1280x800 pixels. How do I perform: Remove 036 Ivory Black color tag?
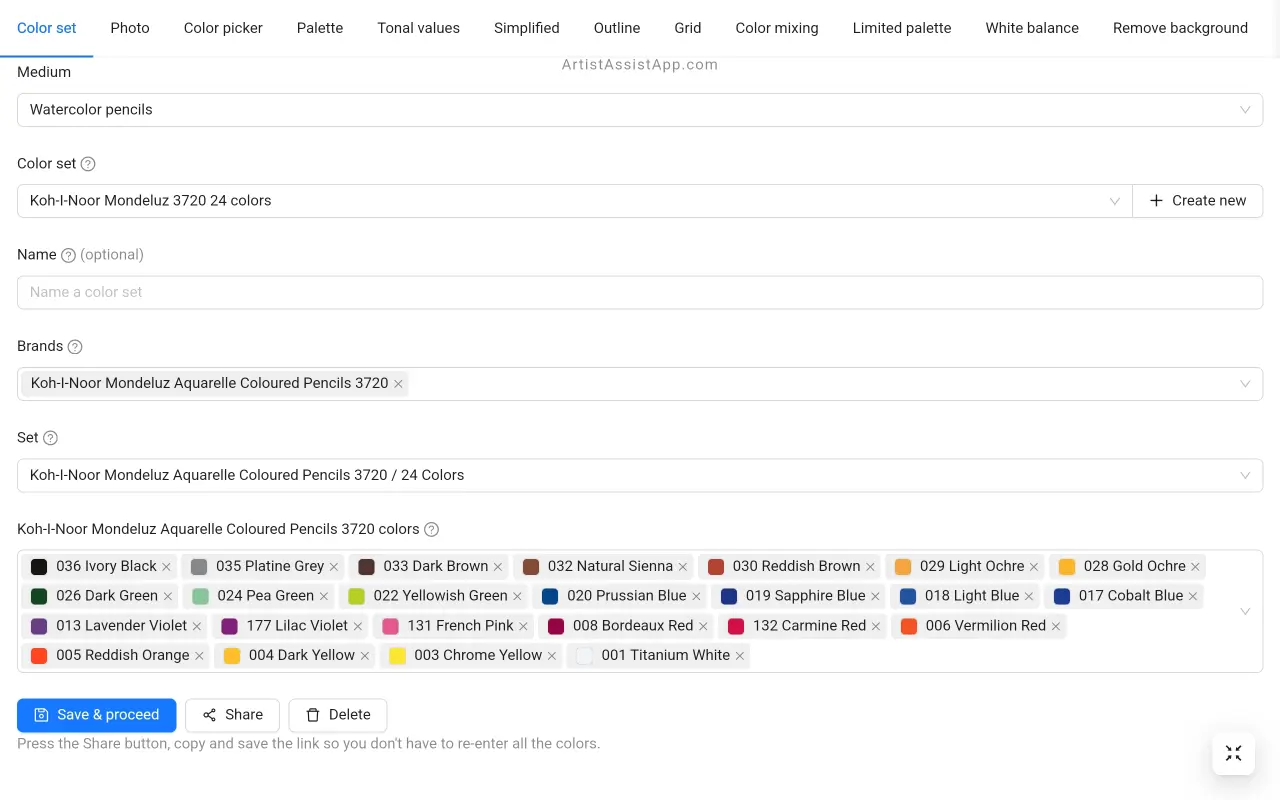pyautogui.click(x=167, y=567)
